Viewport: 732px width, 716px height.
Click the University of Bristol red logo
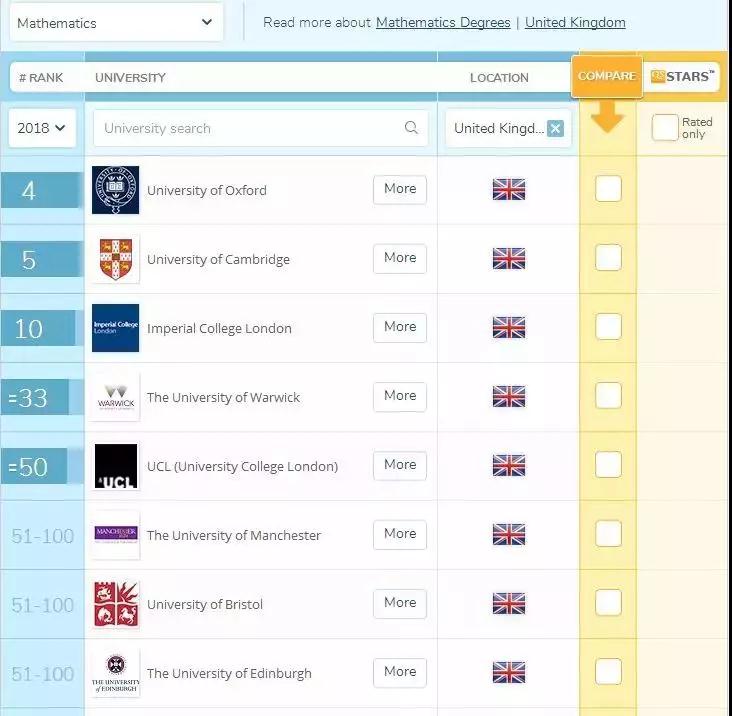(x=115, y=604)
